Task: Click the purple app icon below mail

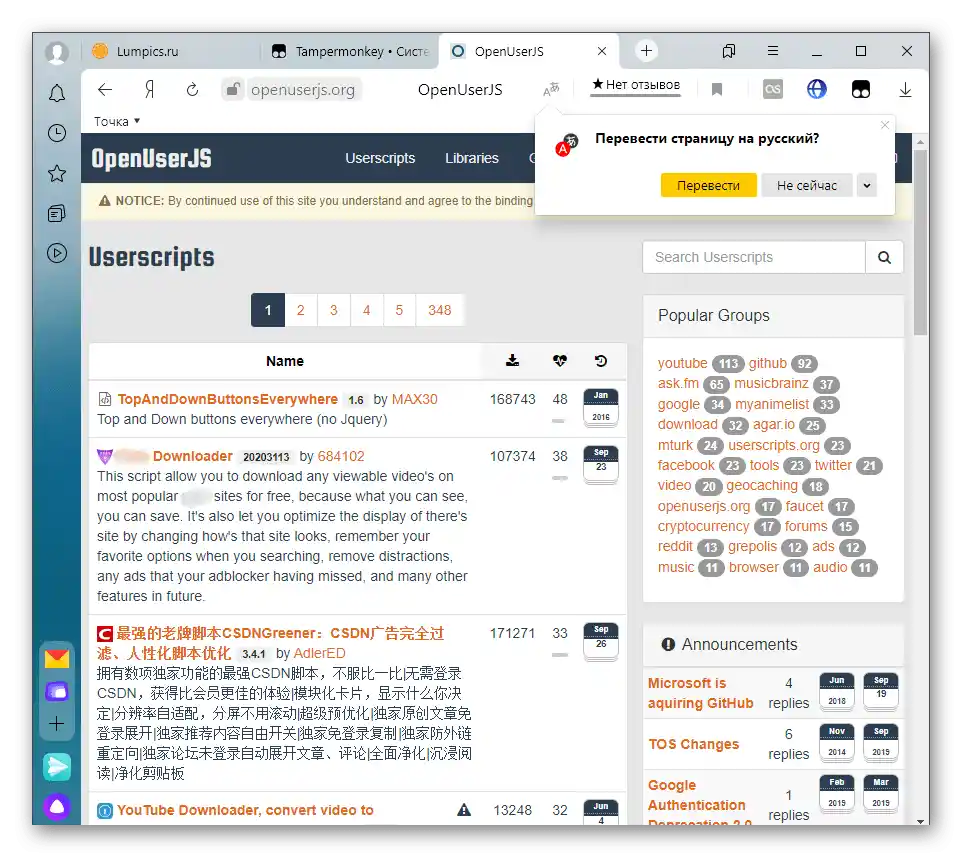Action: pyautogui.click(x=57, y=692)
